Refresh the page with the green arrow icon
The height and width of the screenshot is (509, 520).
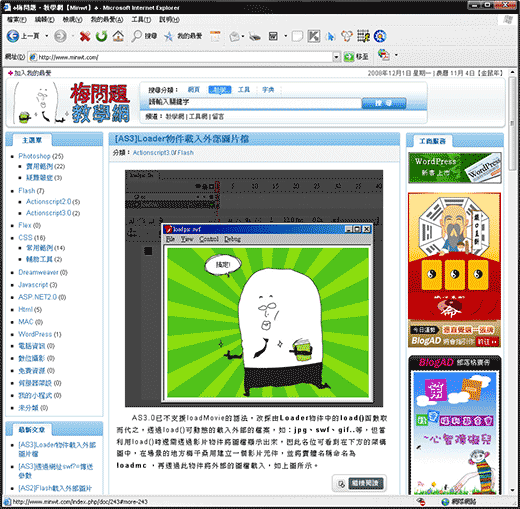pyautogui.click(x=102, y=36)
